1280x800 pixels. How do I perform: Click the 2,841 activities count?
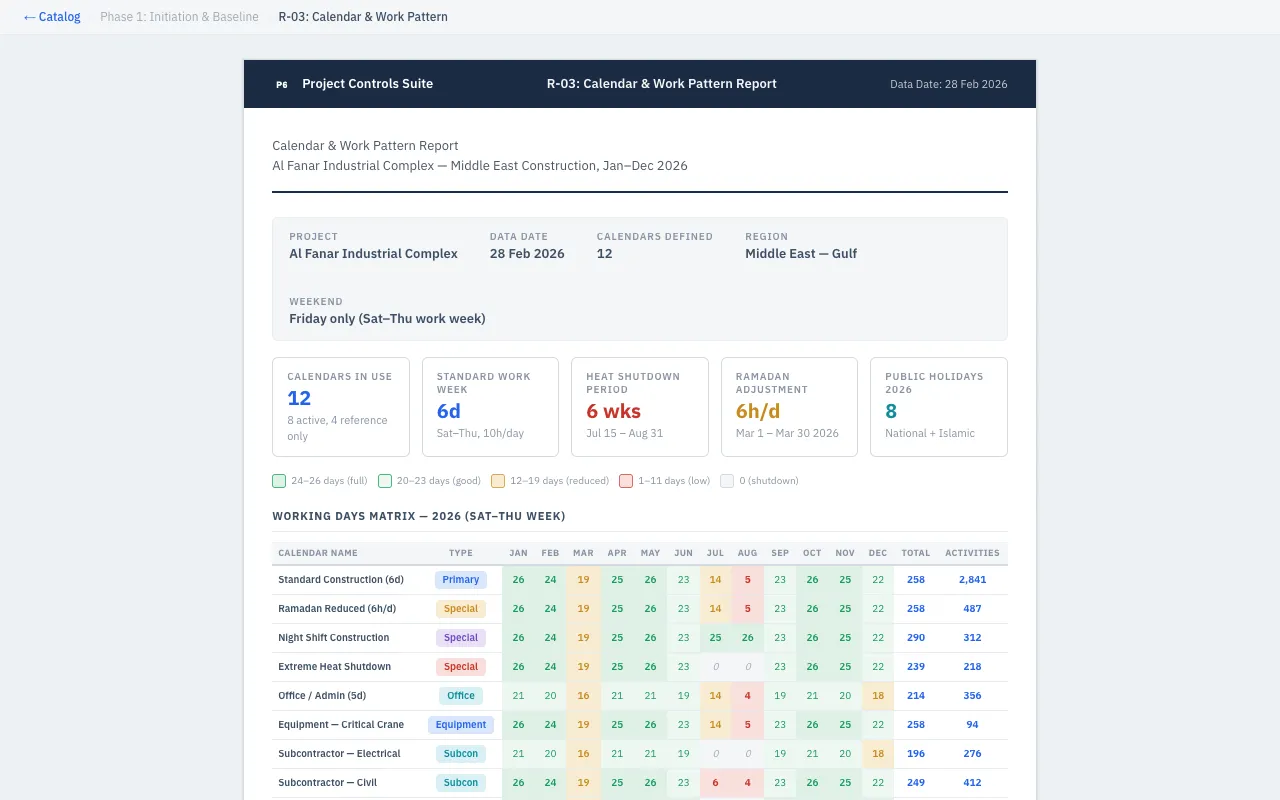pos(972,580)
